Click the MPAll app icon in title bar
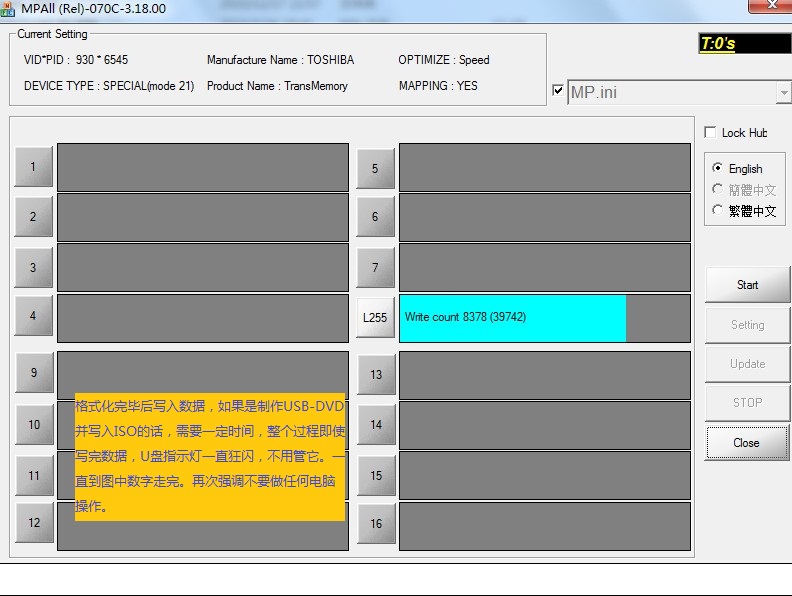Viewport: 792px width, 596px height. point(8,9)
